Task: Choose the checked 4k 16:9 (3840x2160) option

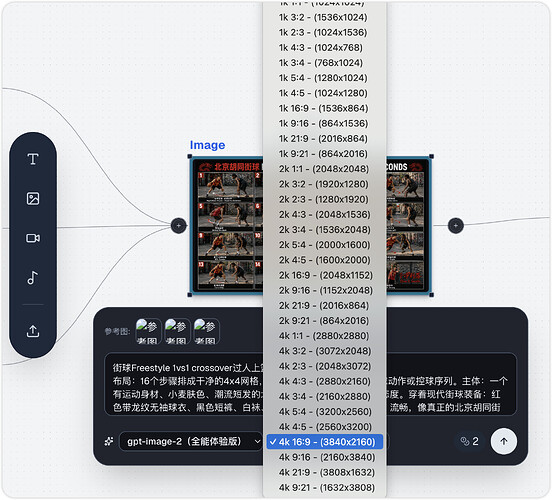Action: 325,442
